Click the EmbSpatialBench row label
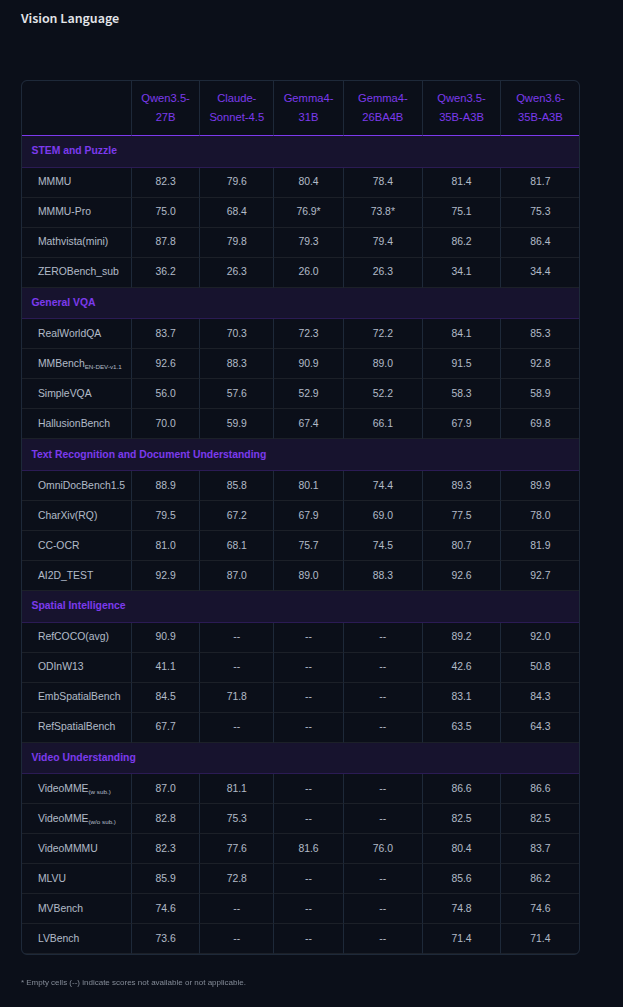 pos(79,697)
